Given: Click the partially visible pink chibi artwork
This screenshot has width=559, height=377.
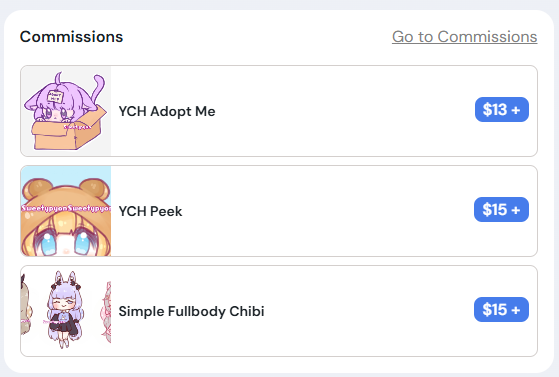Looking at the screenshot, I should 106,312.
